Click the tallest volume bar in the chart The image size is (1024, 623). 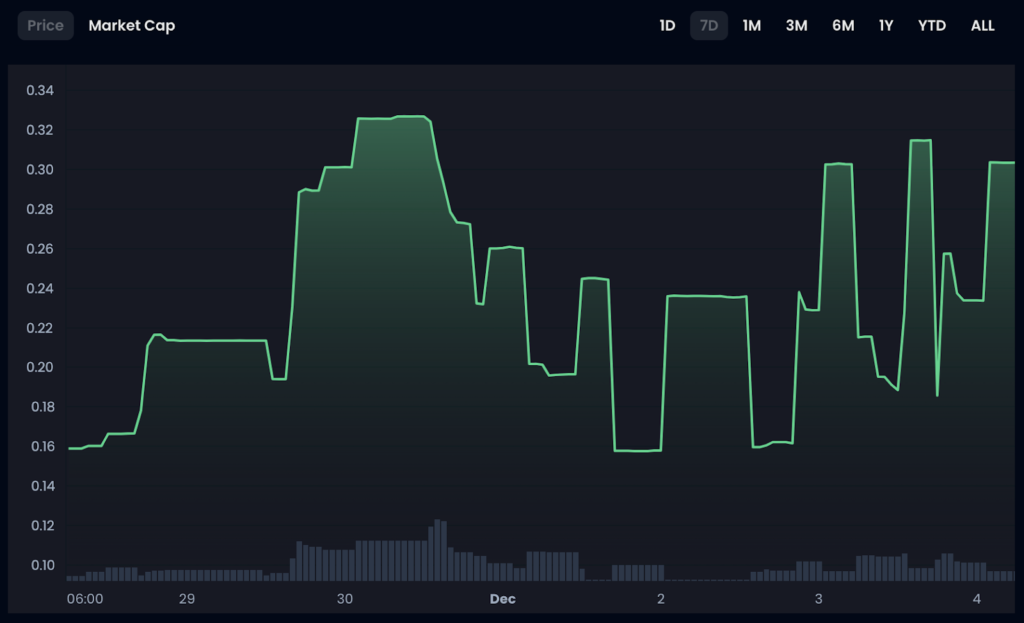pos(437,550)
